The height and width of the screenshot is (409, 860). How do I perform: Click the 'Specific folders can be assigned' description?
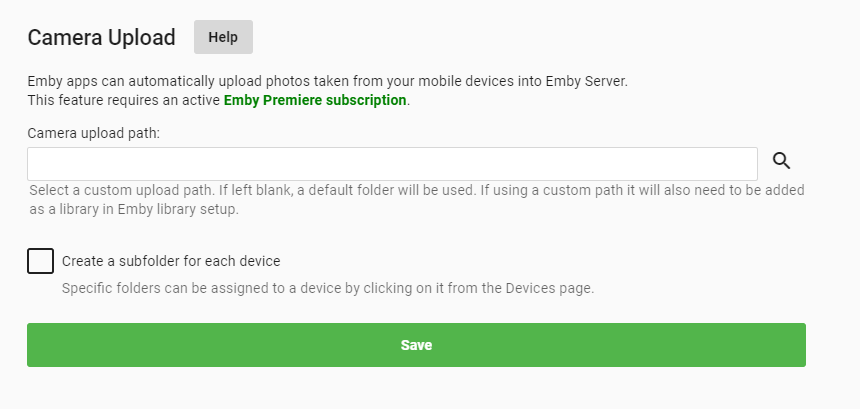(x=328, y=288)
